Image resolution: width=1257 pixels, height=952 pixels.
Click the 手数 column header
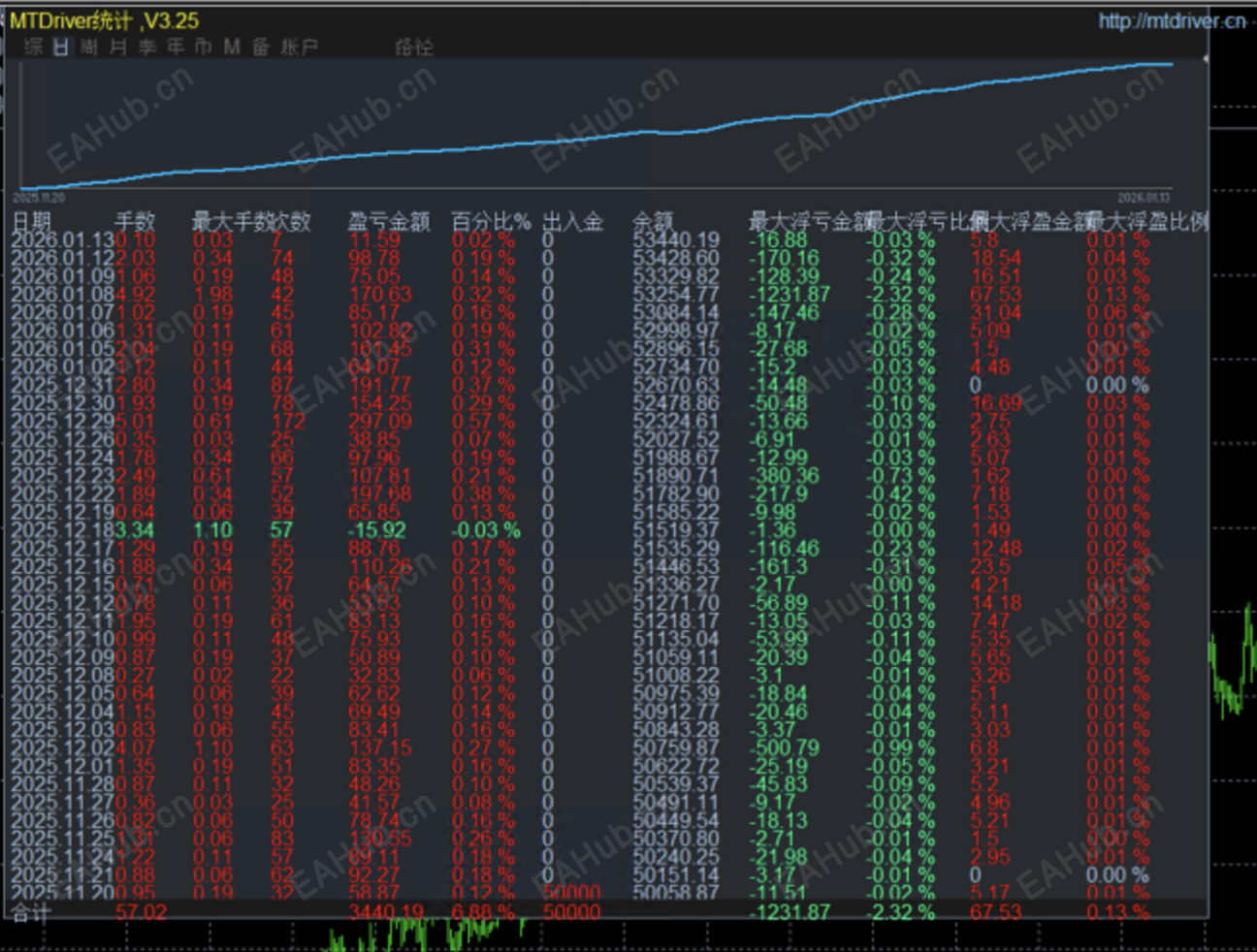click(x=135, y=222)
